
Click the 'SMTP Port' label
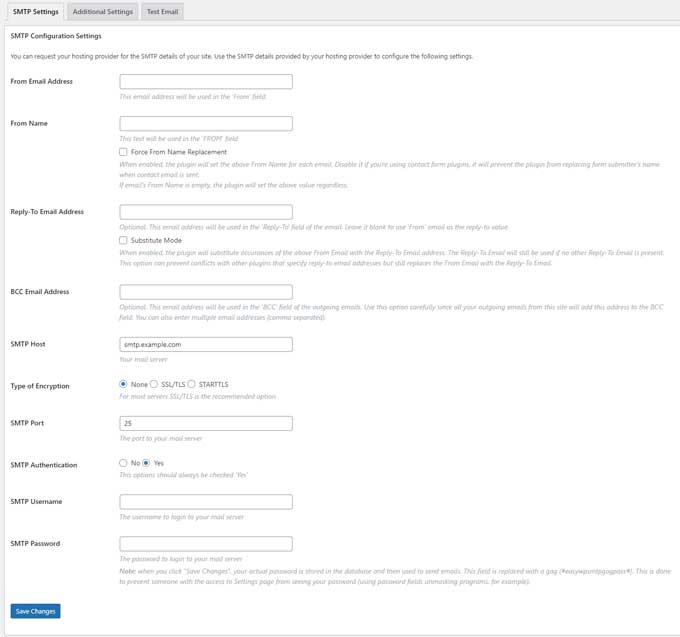click(x=27, y=423)
